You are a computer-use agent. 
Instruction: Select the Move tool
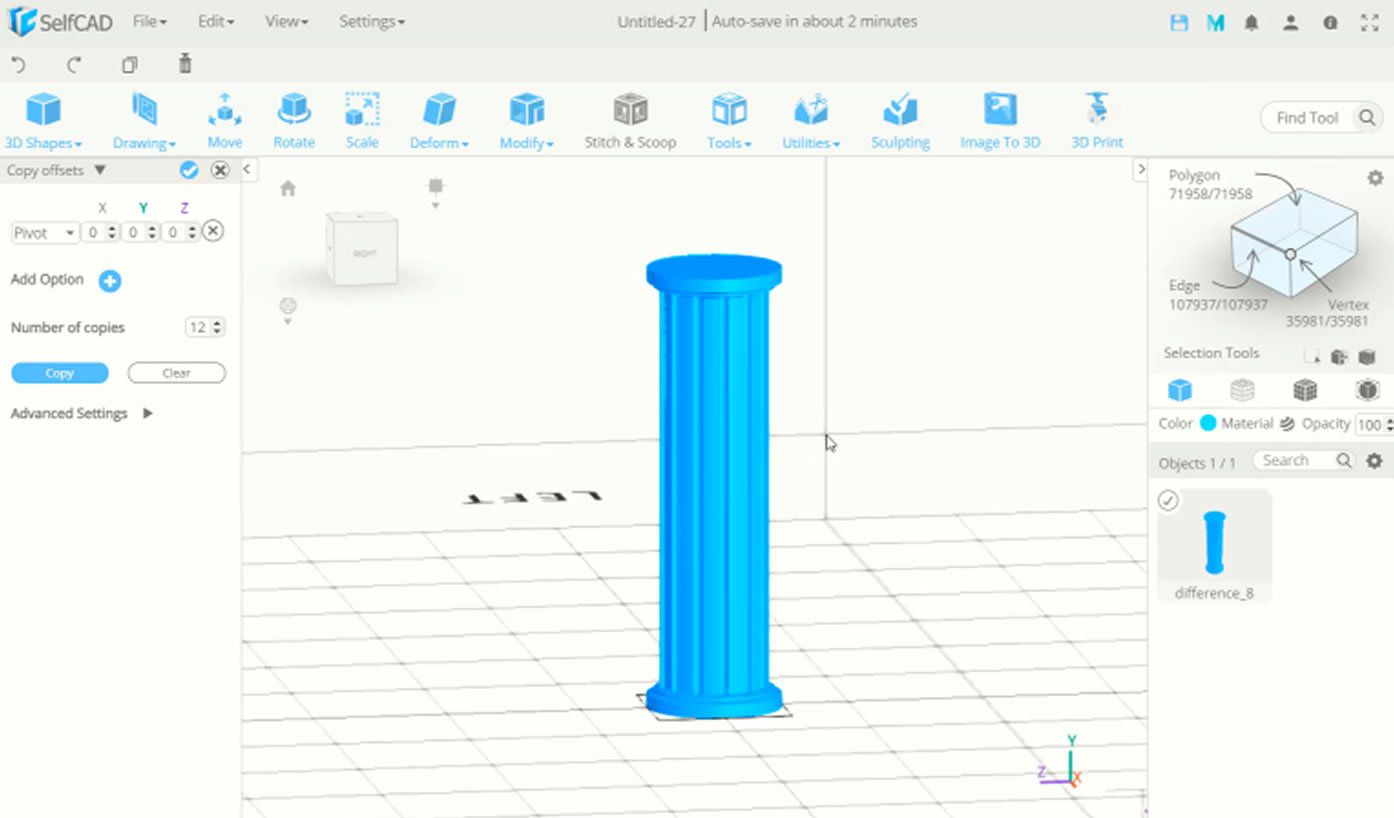coord(224,118)
